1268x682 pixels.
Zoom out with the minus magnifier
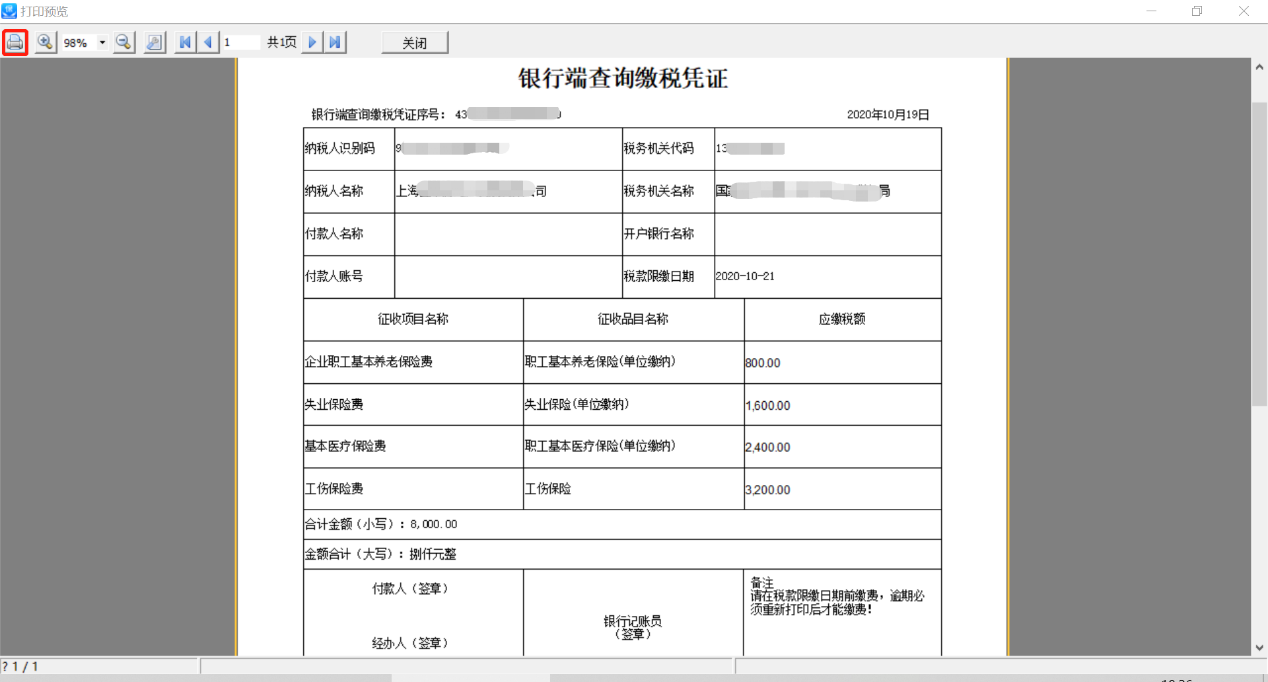(x=123, y=42)
